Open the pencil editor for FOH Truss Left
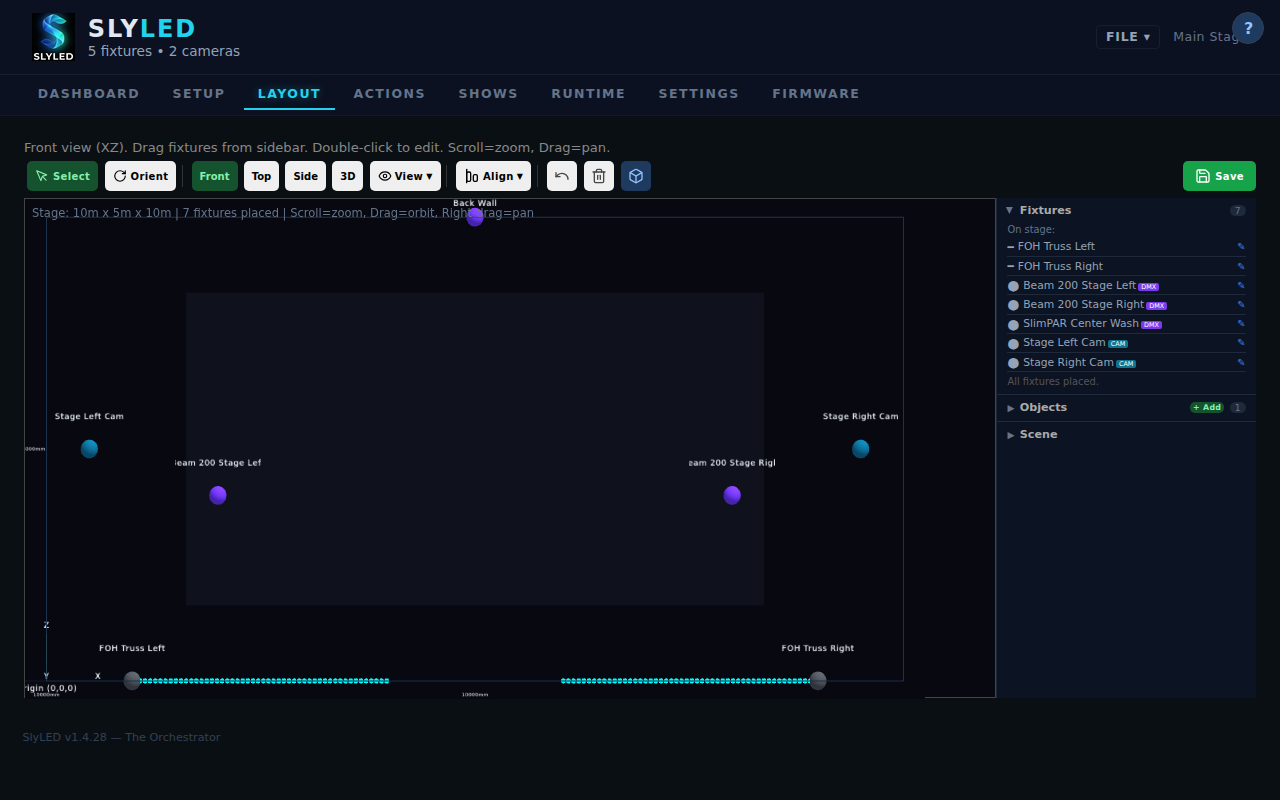 1240,246
